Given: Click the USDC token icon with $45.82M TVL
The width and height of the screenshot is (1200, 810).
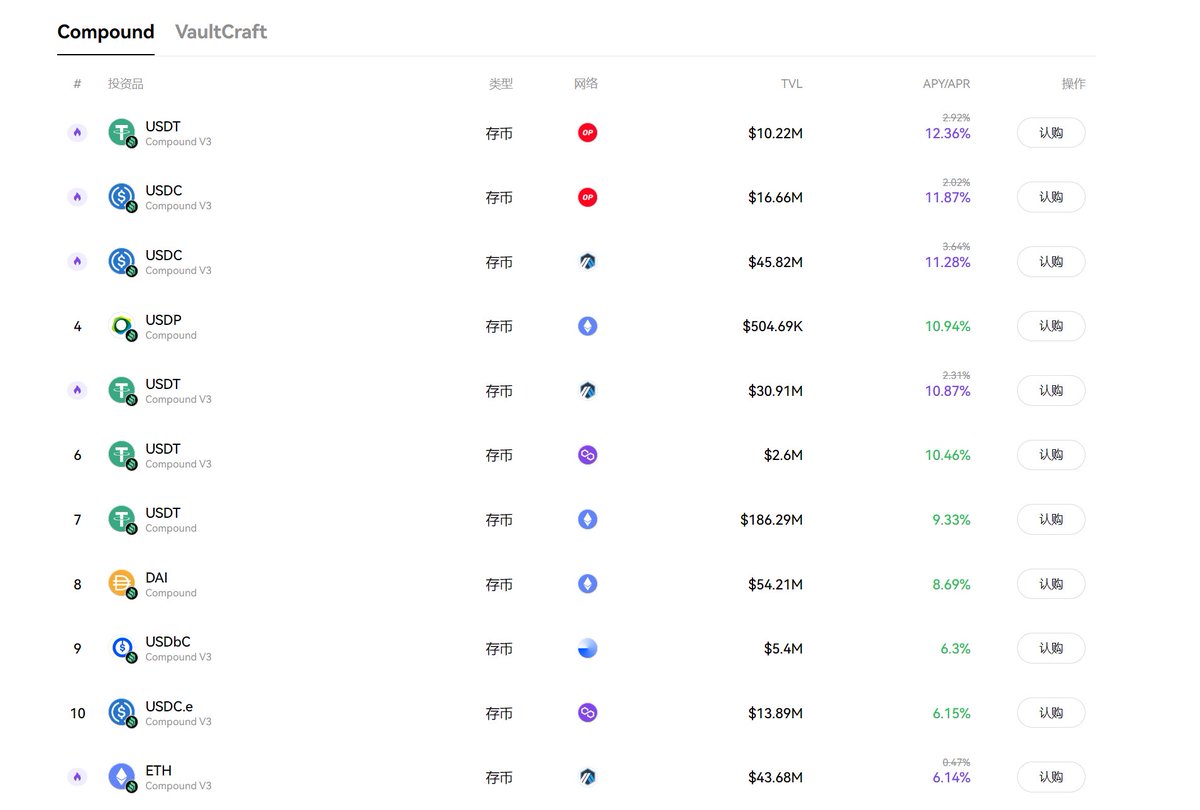Looking at the screenshot, I should 122,262.
